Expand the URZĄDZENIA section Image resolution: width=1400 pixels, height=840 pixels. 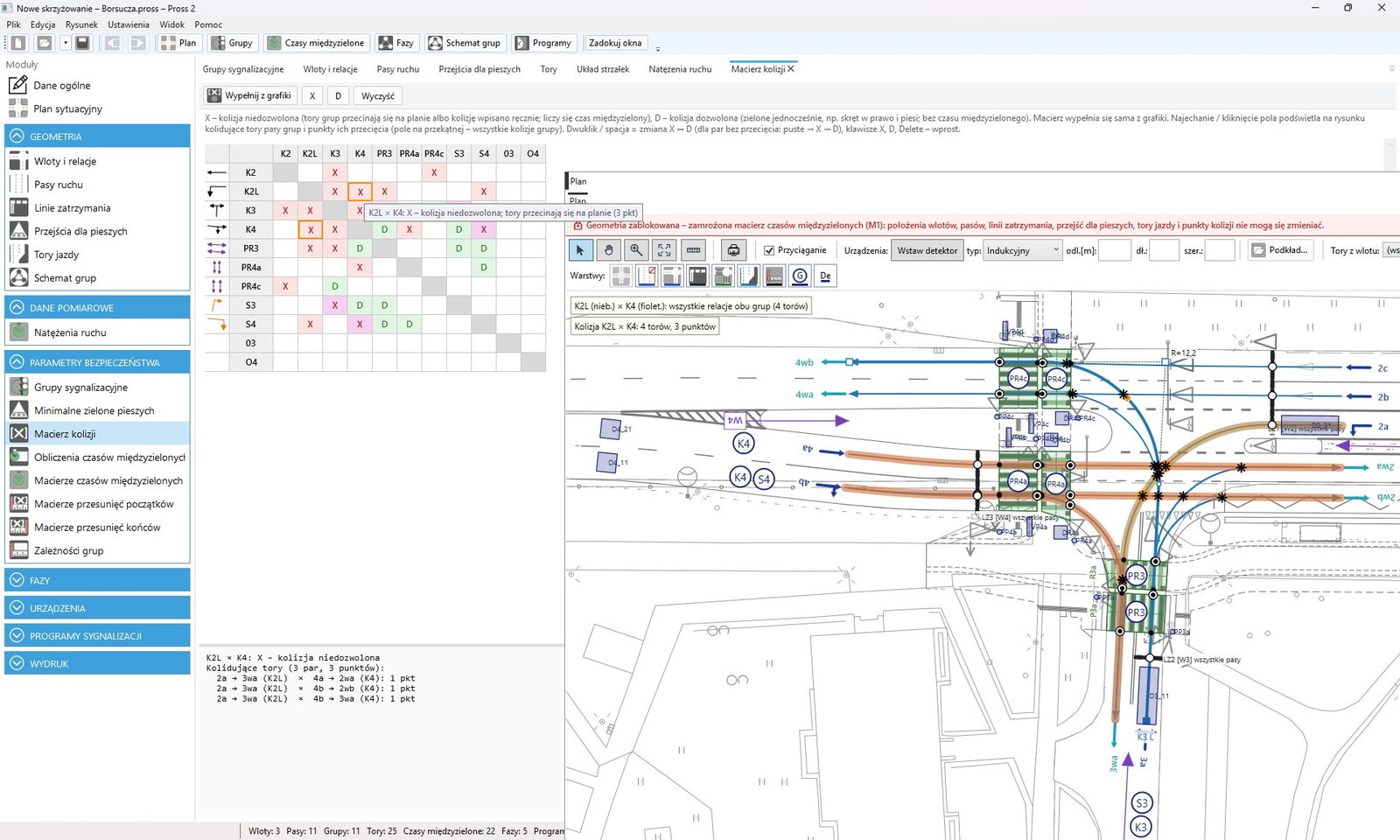(97, 608)
